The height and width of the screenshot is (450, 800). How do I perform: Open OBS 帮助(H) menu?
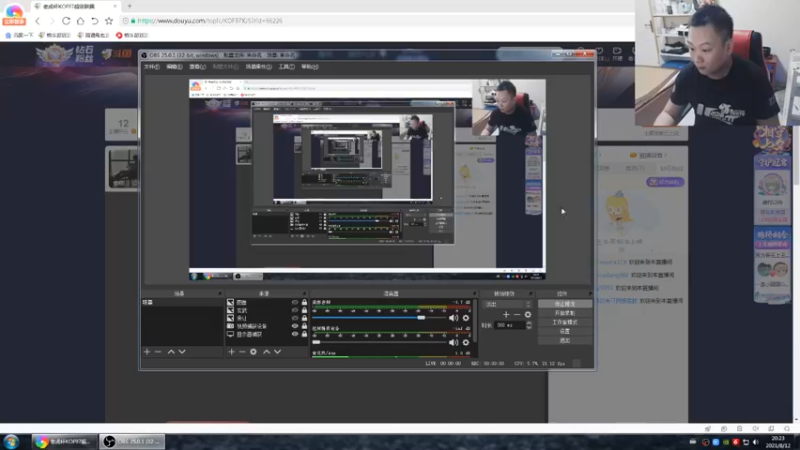[310, 67]
